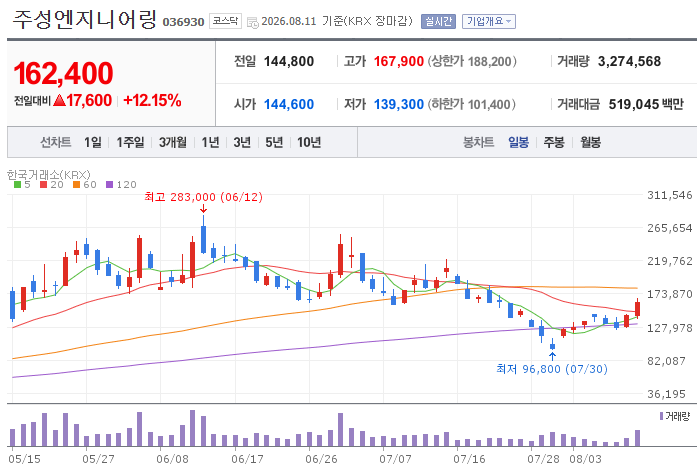This screenshot has height=469, width=697.
Task: Click the 한국거래소(KRX) chart label
Action: 49,175
